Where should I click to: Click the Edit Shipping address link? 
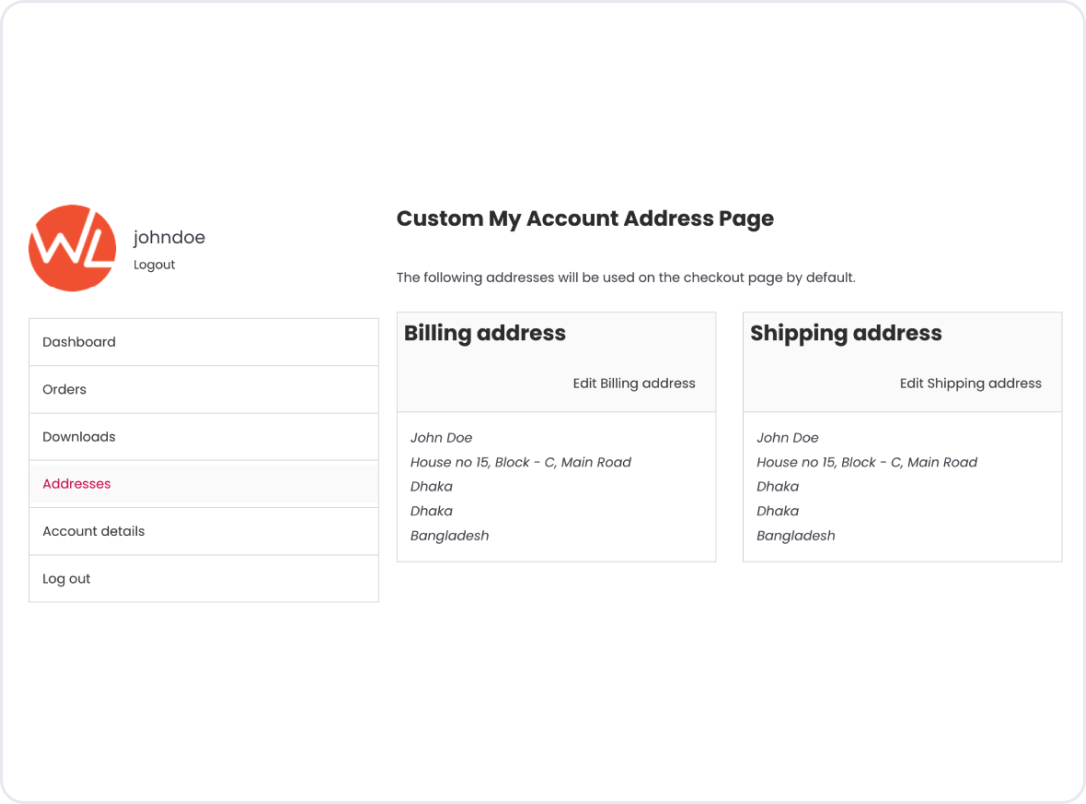point(970,383)
